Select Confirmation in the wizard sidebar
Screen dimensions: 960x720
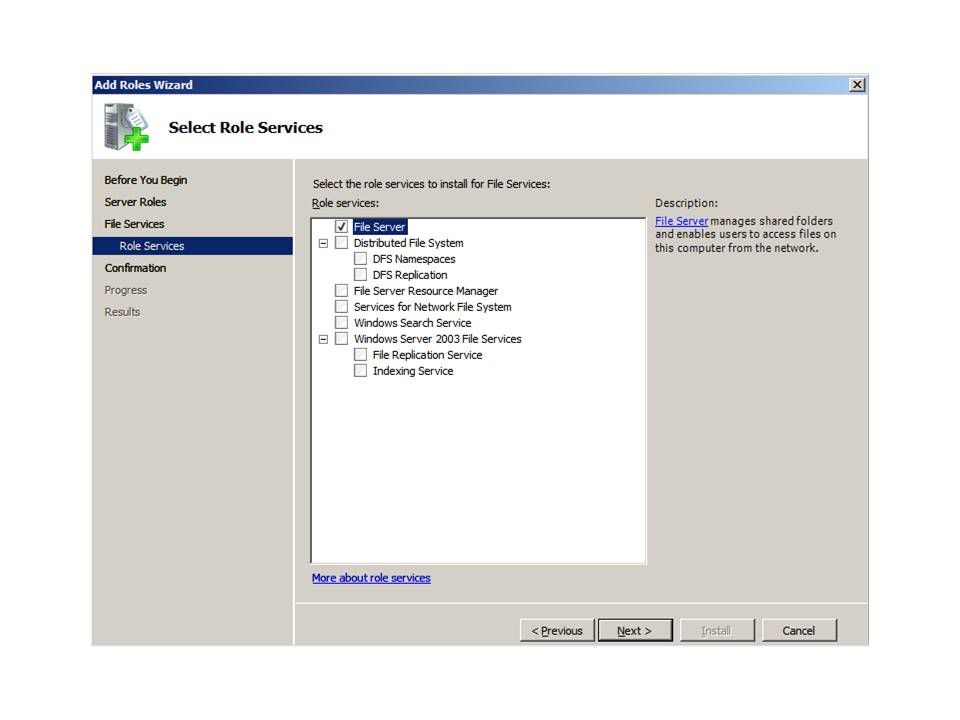(136, 268)
